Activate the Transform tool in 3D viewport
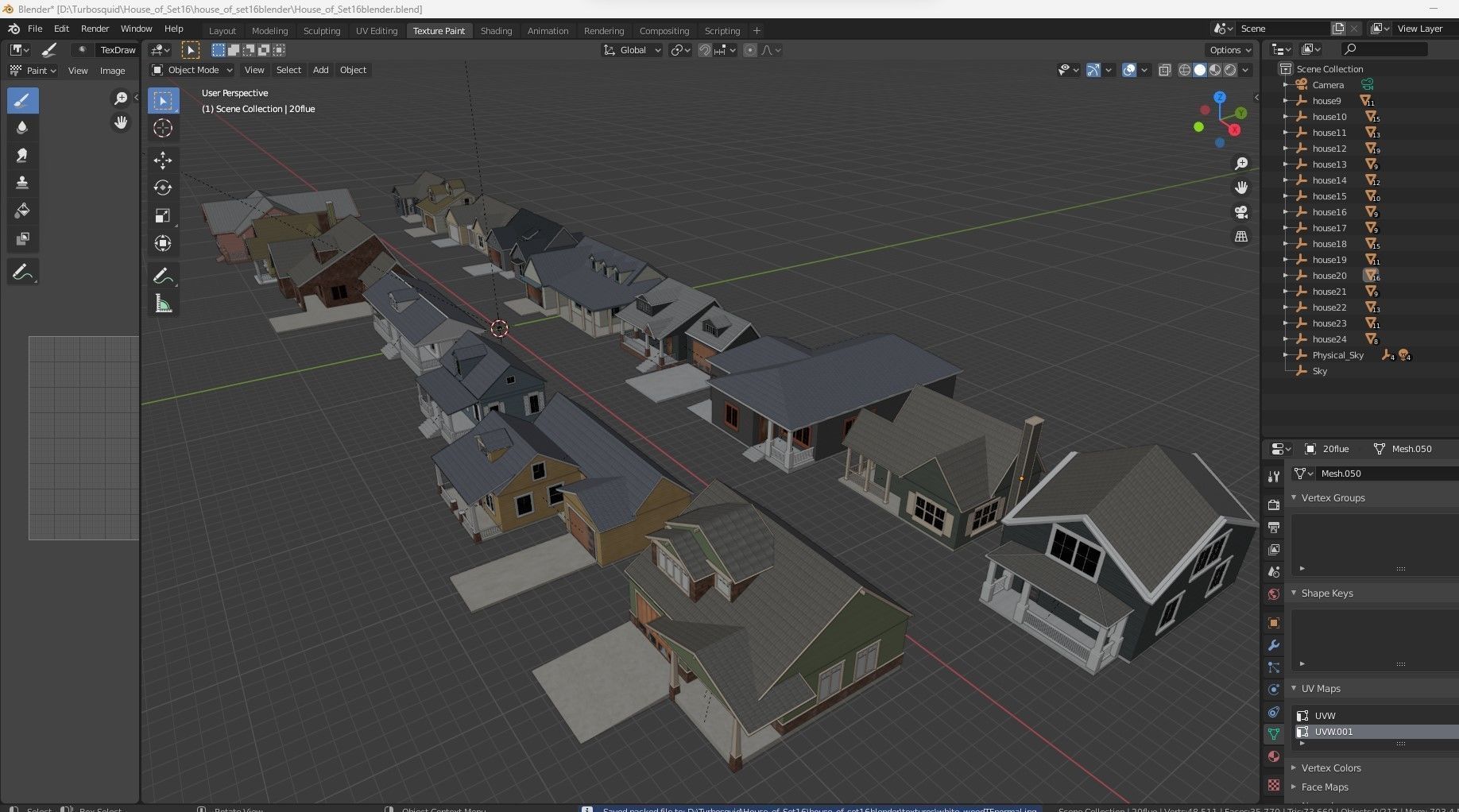The width and height of the screenshot is (1459, 812). pos(163,244)
